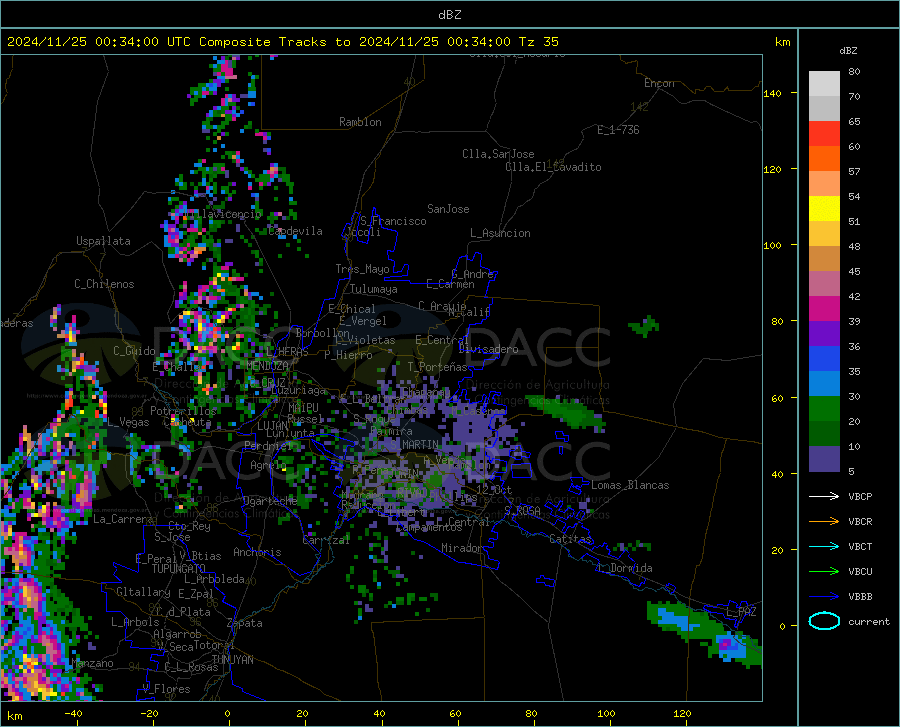Screen dimensions: 900x727
Task: Click the Anchoris map label
Action: coord(257,552)
